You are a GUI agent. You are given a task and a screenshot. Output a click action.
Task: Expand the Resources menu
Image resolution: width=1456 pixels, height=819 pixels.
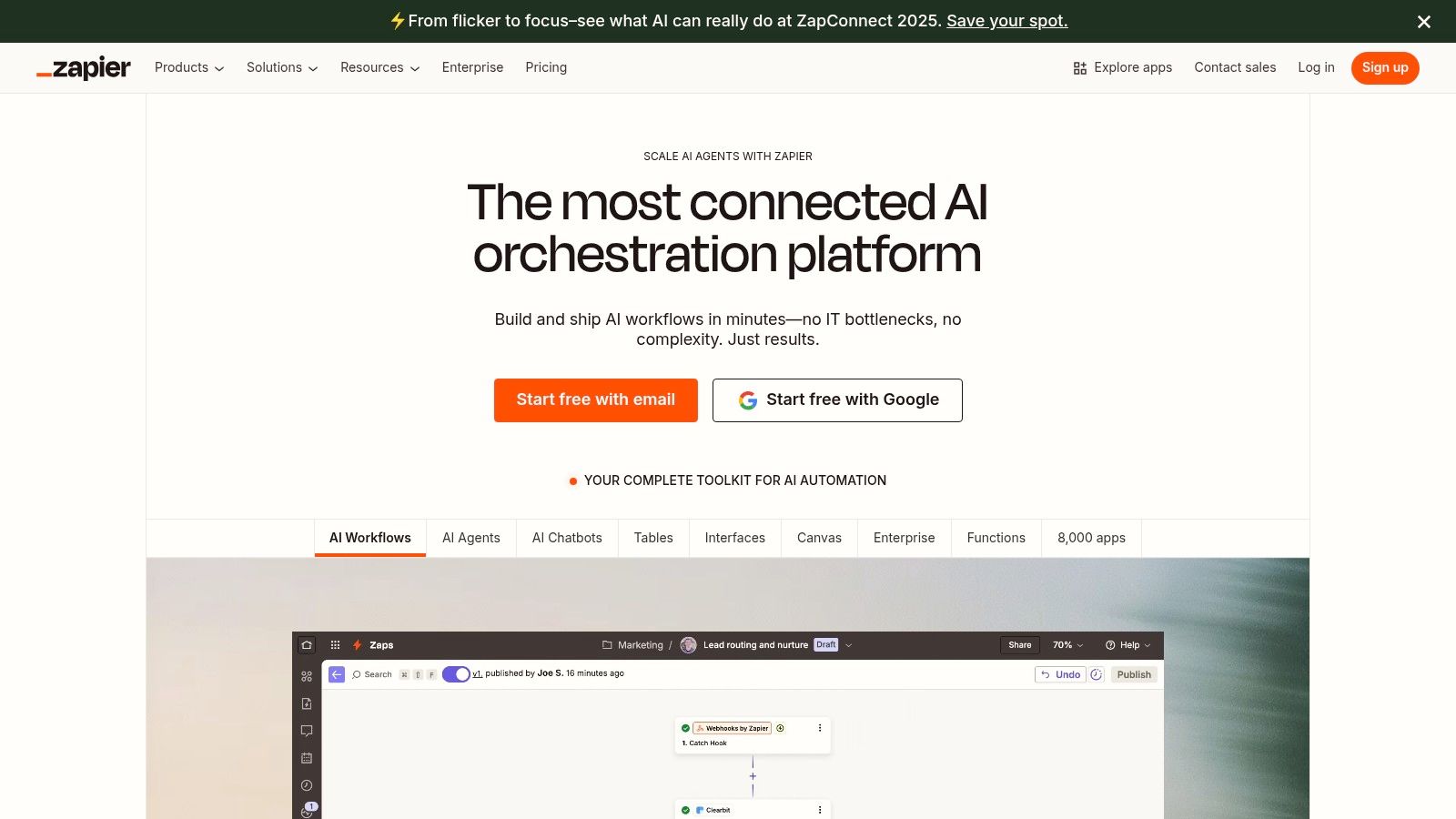[379, 68]
